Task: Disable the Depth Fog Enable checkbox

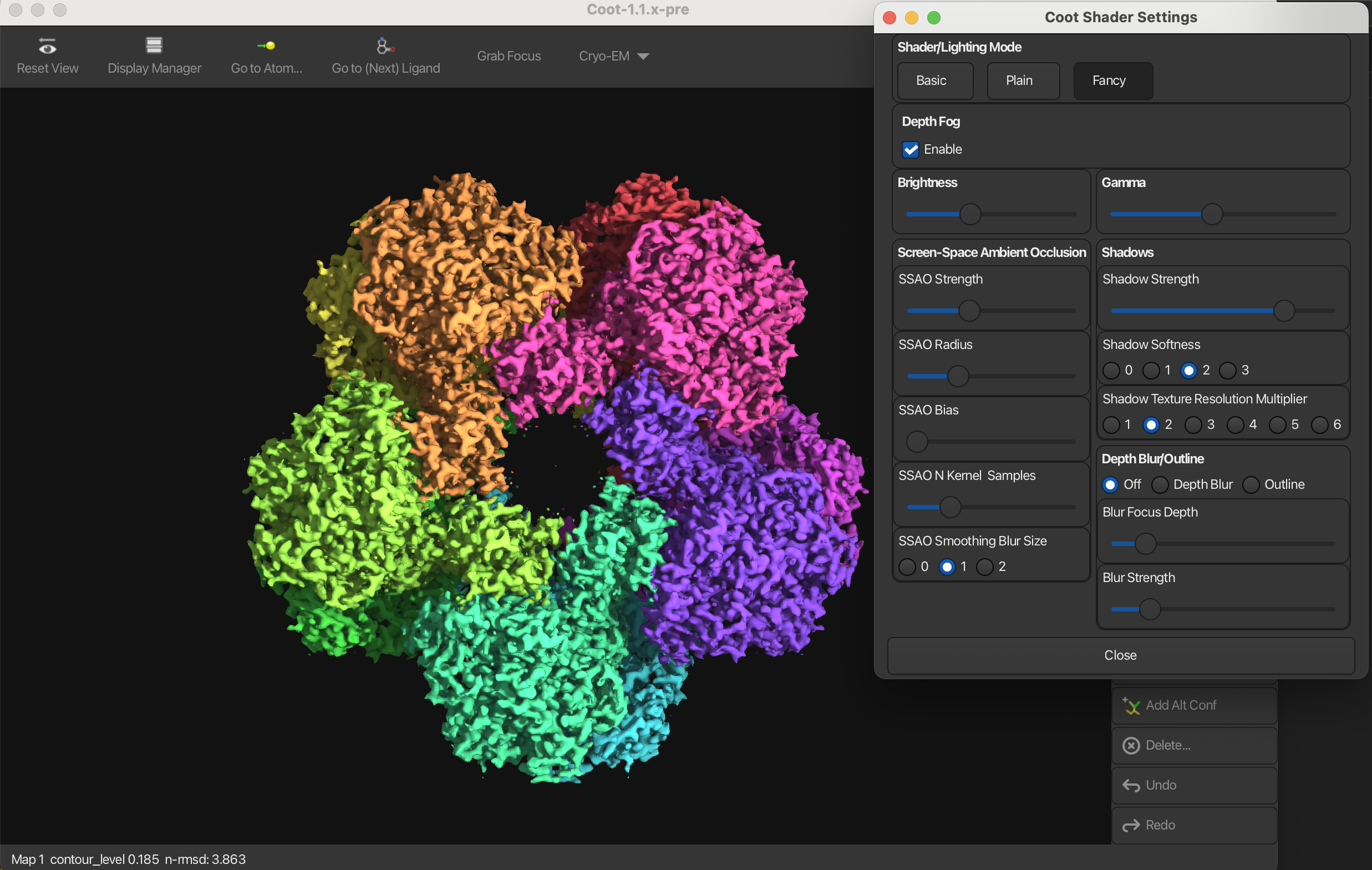Action: click(x=911, y=150)
